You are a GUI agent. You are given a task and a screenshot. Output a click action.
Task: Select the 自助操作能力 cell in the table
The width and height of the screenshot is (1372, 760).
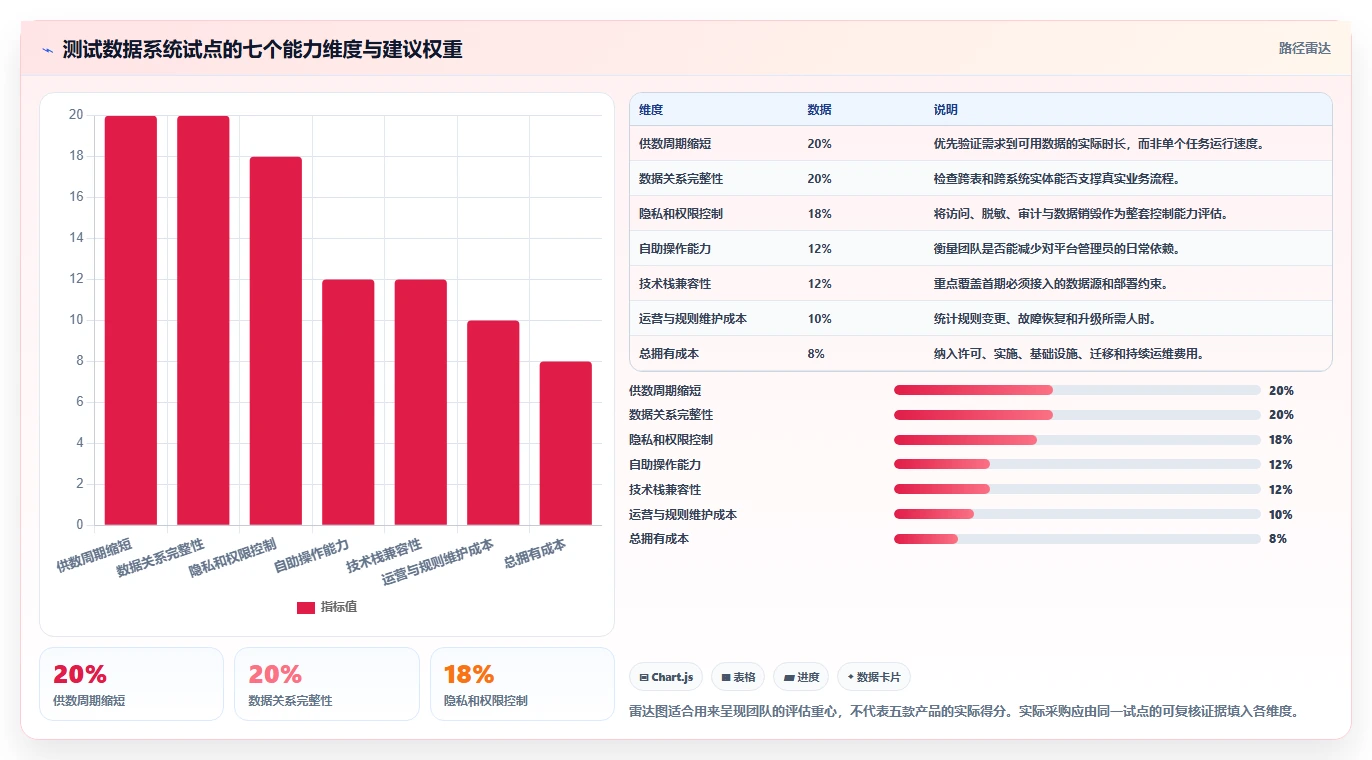pyautogui.click(x=675, y=249)
